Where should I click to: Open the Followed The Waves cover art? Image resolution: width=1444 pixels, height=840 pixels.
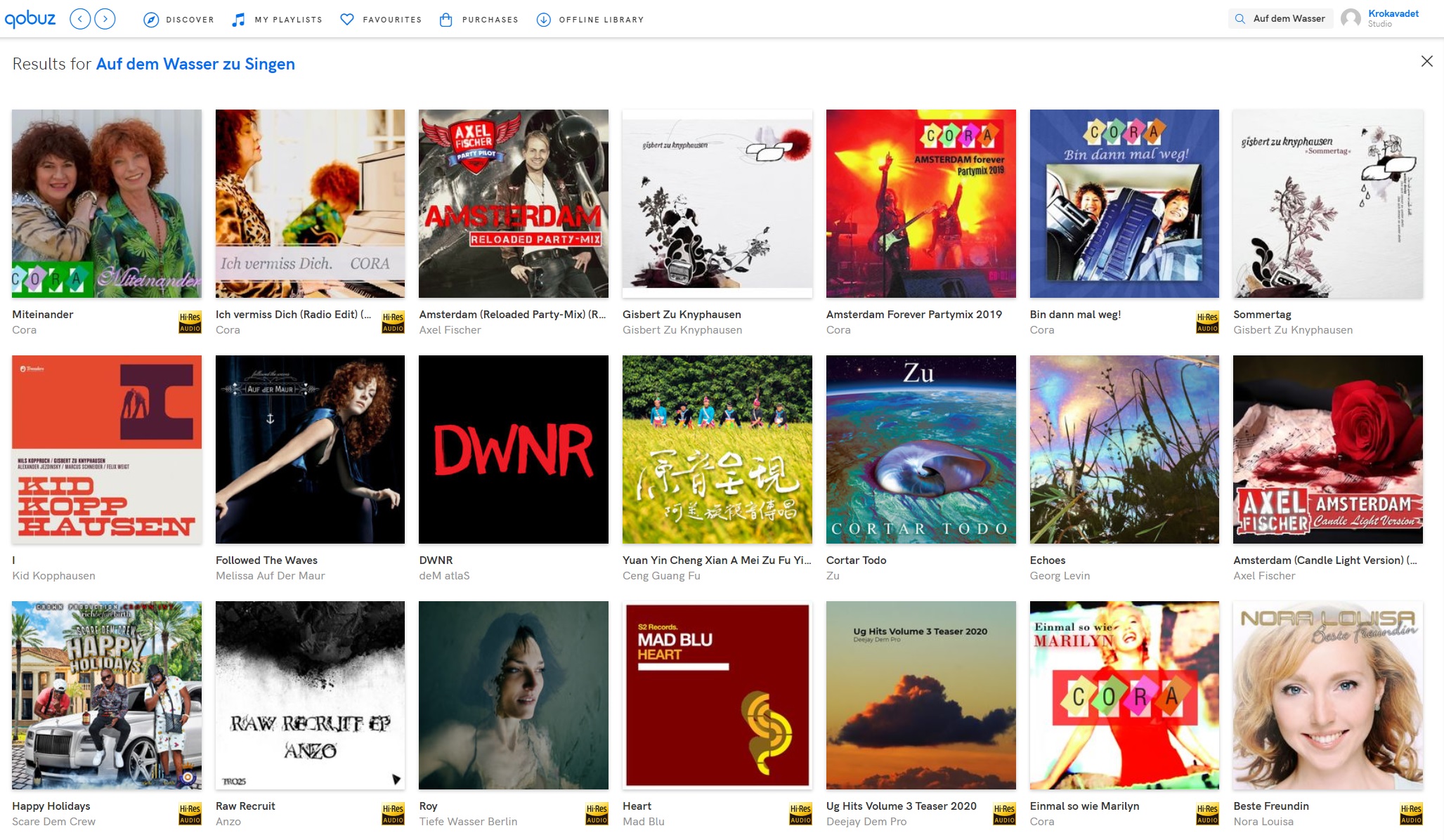(x=310, y=449)
